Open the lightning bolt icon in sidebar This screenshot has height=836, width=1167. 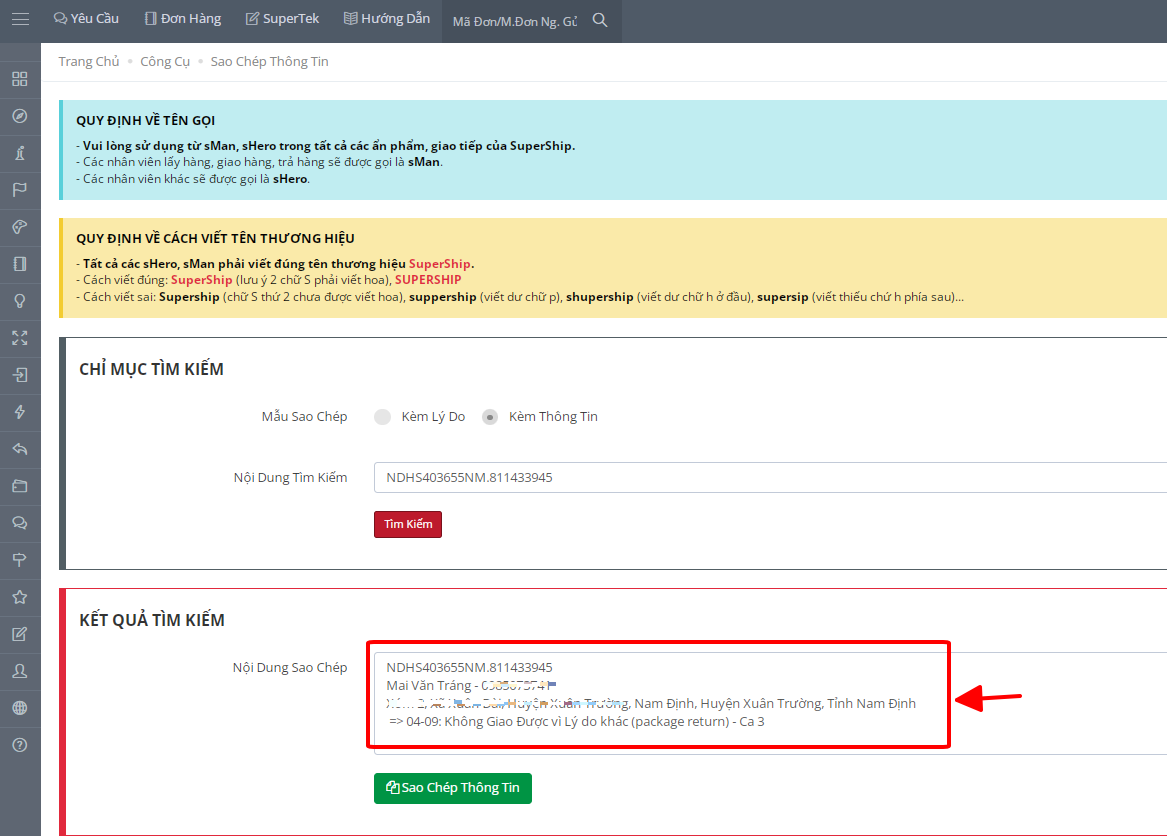point(20,412)
